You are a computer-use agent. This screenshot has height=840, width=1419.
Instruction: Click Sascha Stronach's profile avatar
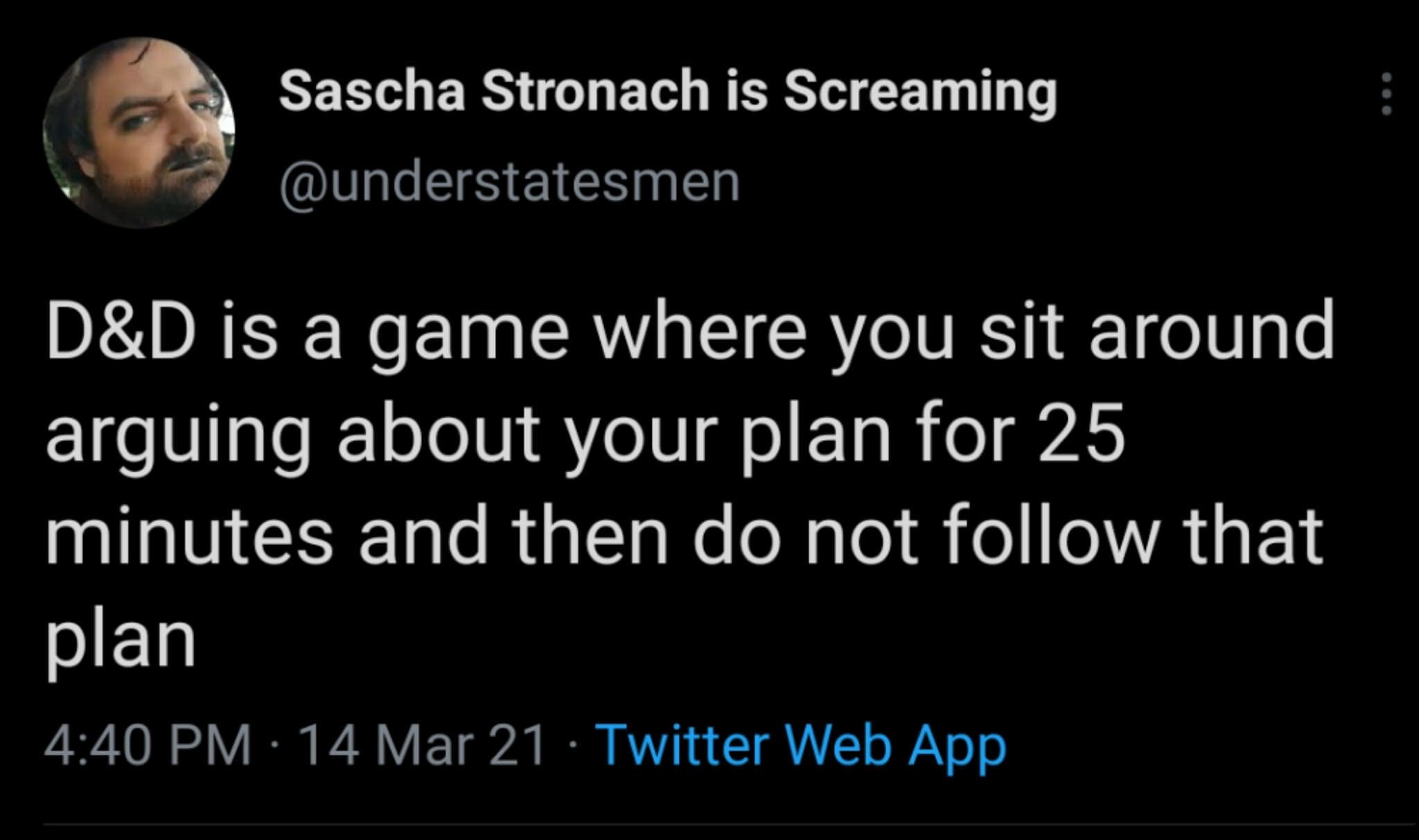139,132
